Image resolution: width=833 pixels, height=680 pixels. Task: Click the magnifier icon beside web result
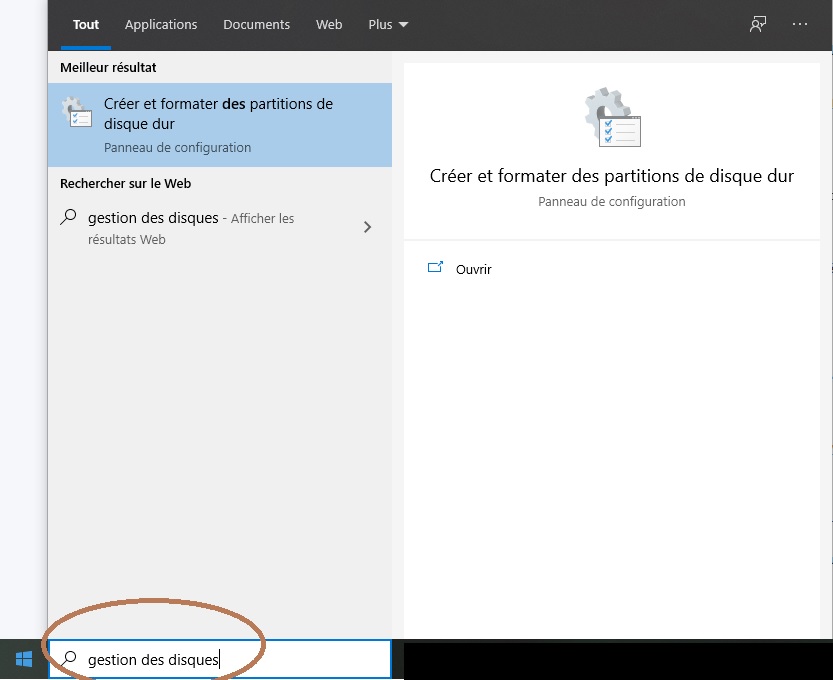click(x=69, y=217)
